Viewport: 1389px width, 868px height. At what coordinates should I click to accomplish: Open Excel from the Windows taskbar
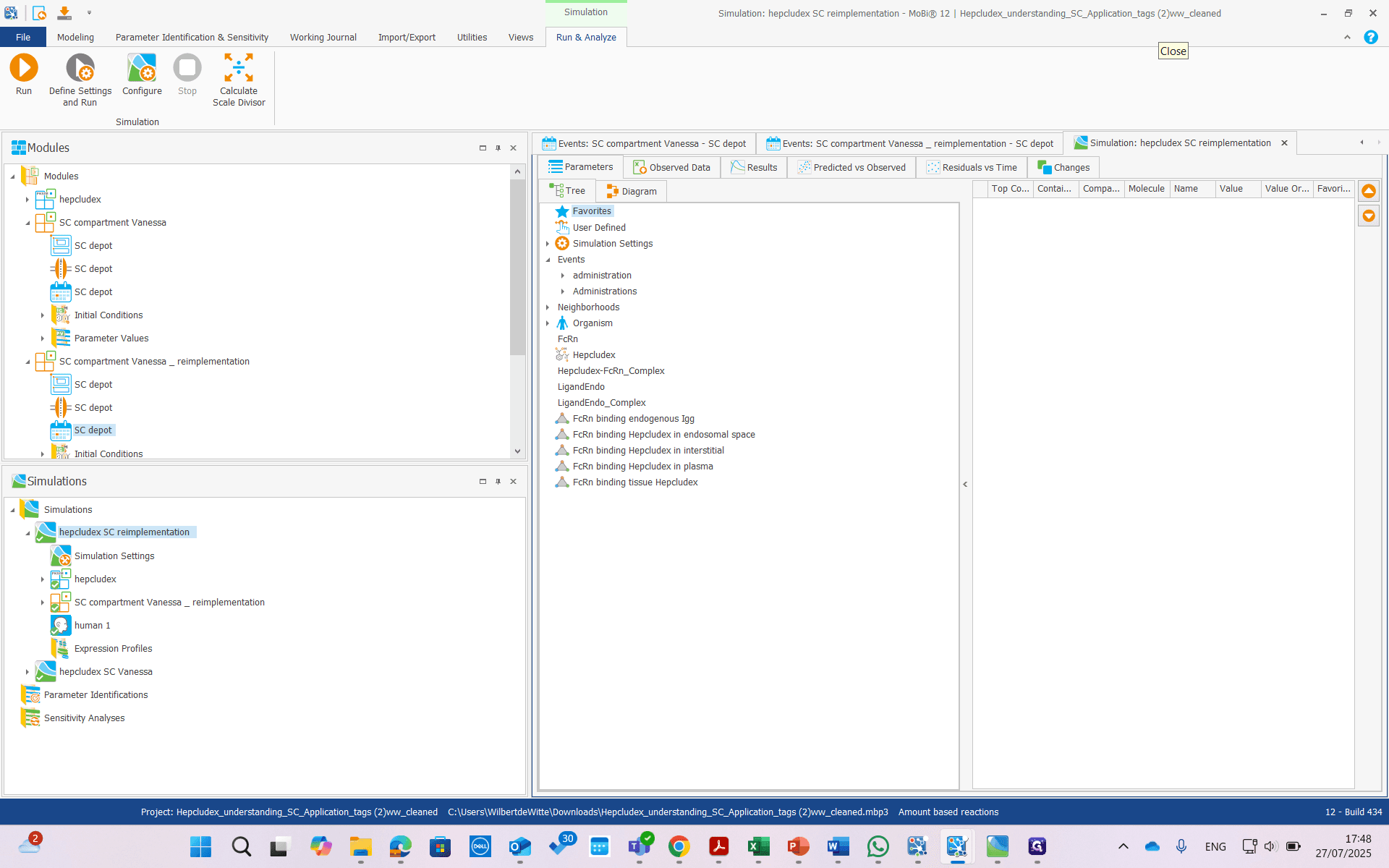coord(758,846)
